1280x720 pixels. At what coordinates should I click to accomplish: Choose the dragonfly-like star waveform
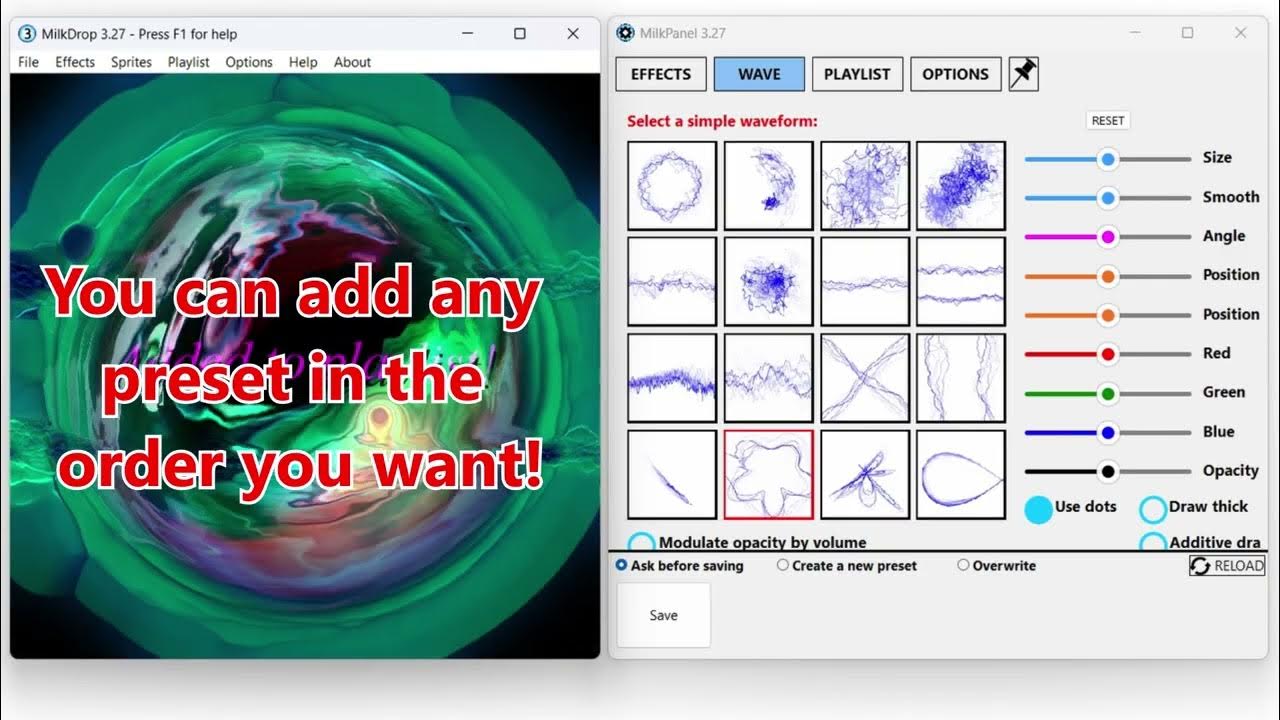tap(865, 475)
